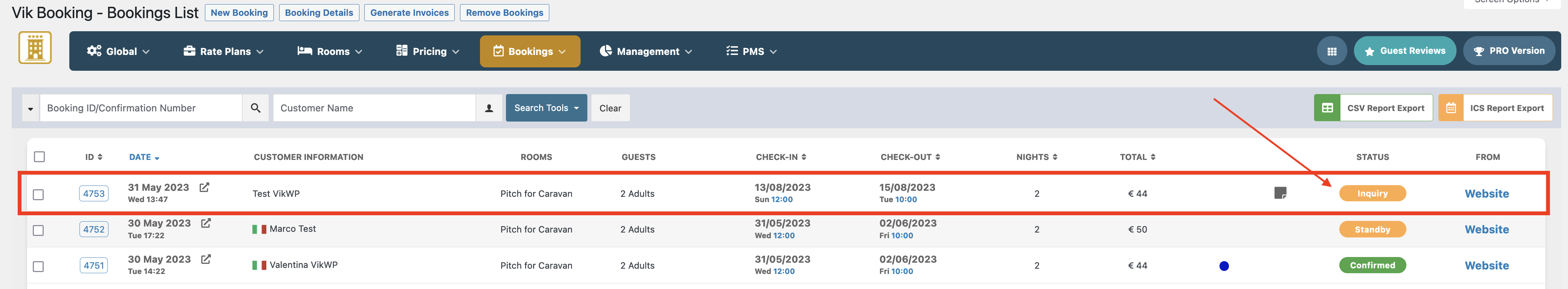Click the Standby status badge
This screenshot has width=1568, height=289.
tap(1372, 230)
